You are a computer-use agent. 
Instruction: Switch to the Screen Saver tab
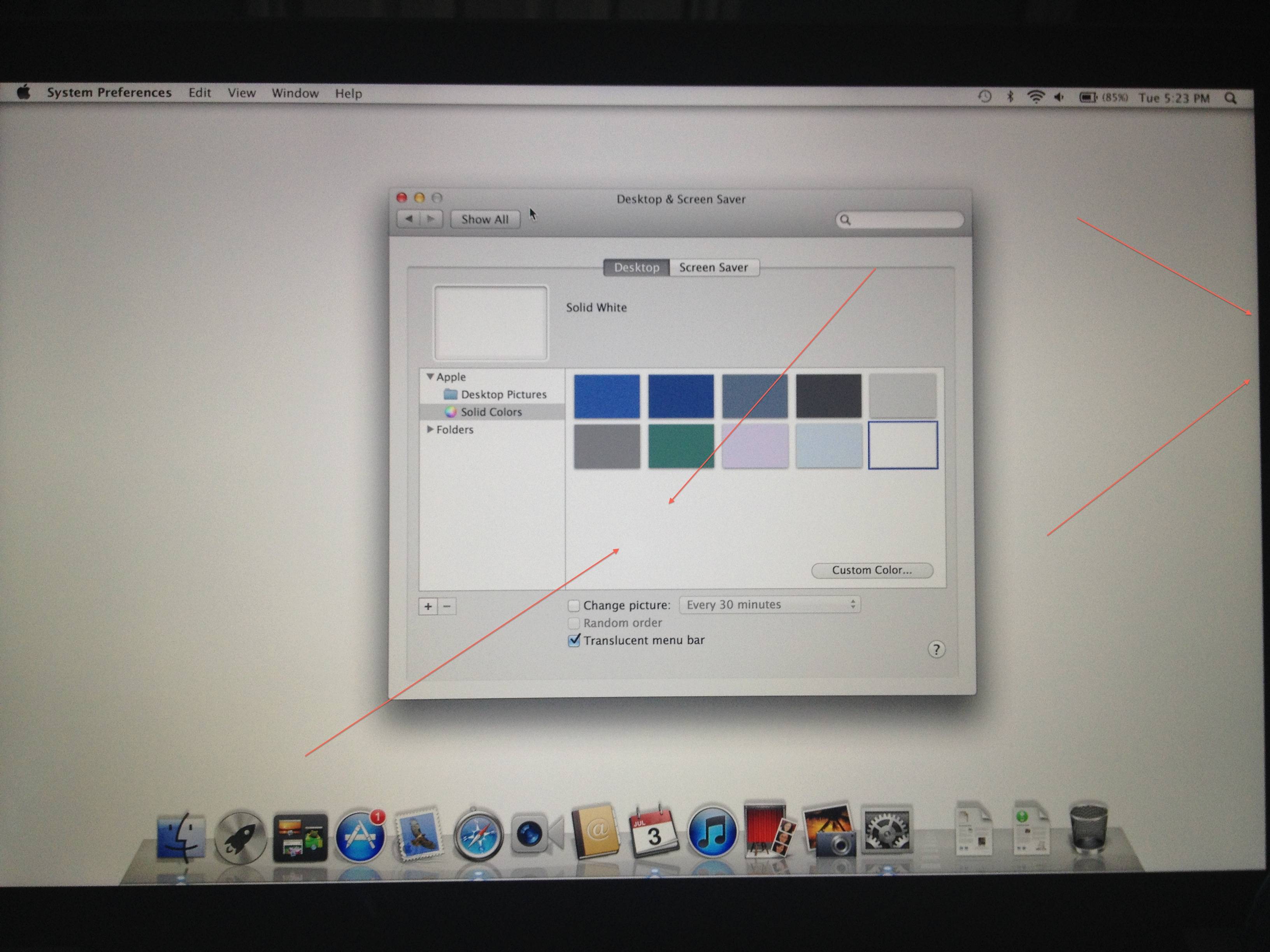(x=713, y=268)
